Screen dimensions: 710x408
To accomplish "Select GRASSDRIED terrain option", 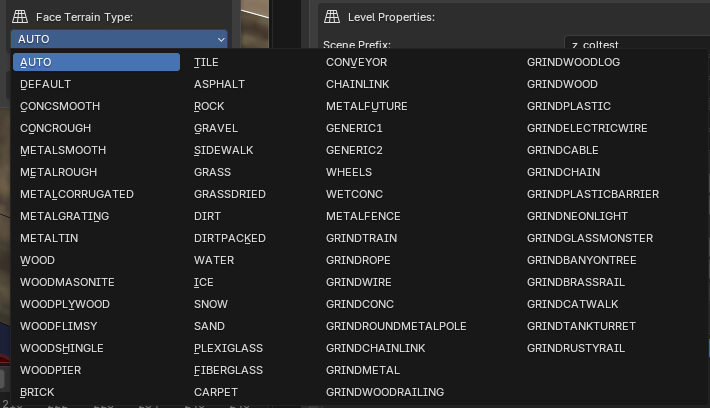I will (x=230, y=194).
